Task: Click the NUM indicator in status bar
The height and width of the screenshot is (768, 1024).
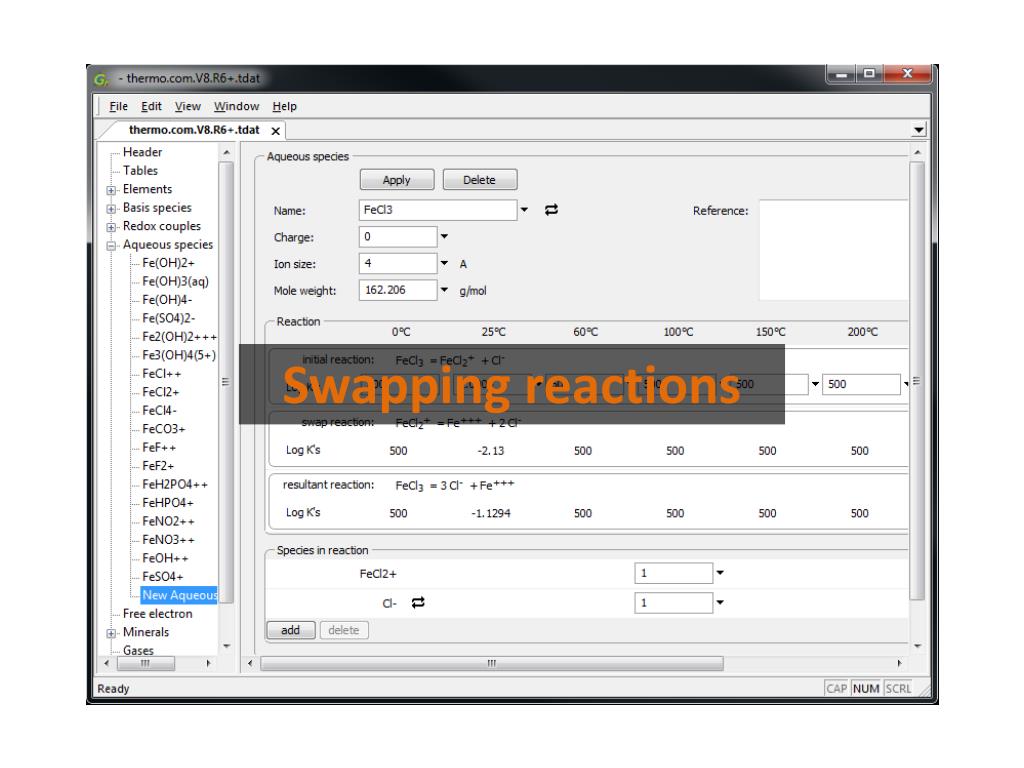Action: pyautogui.click(x=866, y=688)
